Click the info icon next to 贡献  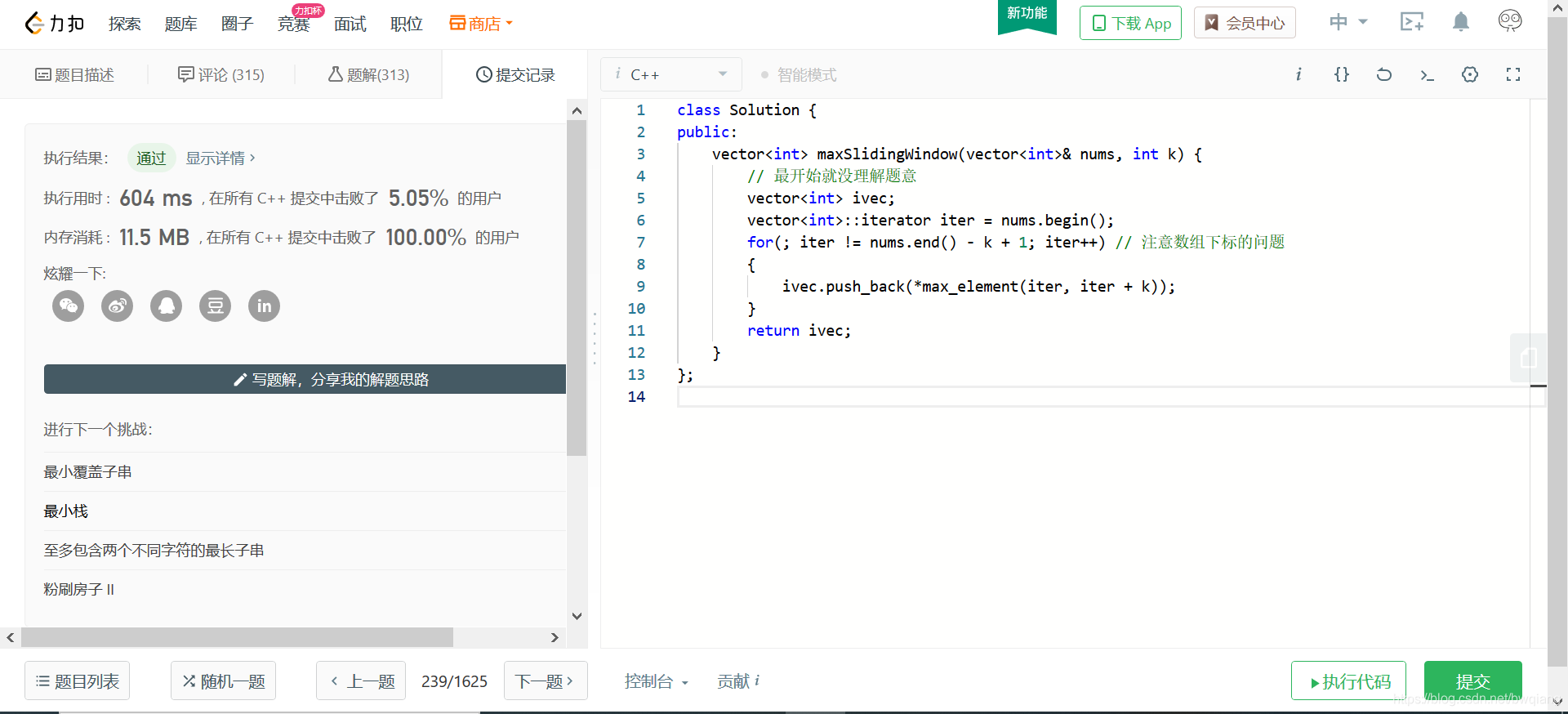(x=757, y=680)
